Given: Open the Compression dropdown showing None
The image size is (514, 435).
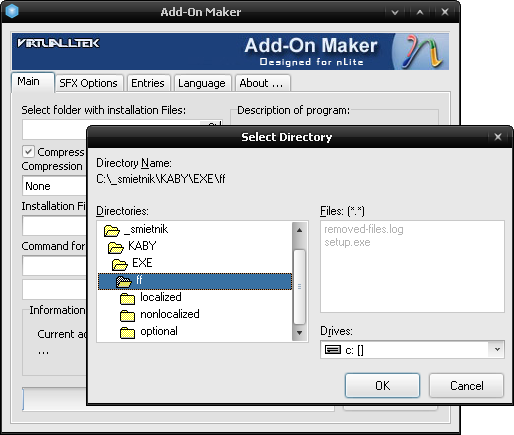Looking at the screenshot, I should click(55, 186).
